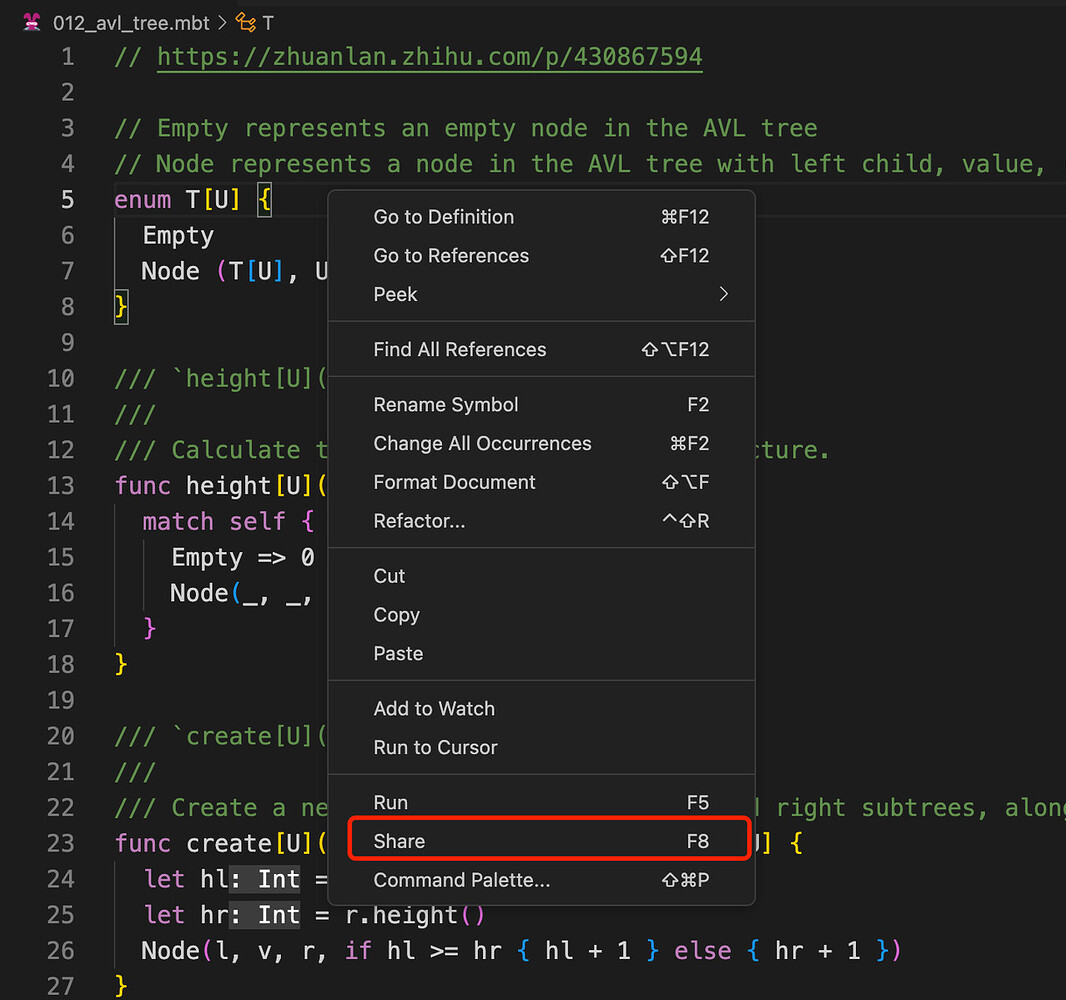Viewport: 1066px width, 1000px height.
Task: Click line number 26 in the gutter
Action: click(x=61, y=950)
